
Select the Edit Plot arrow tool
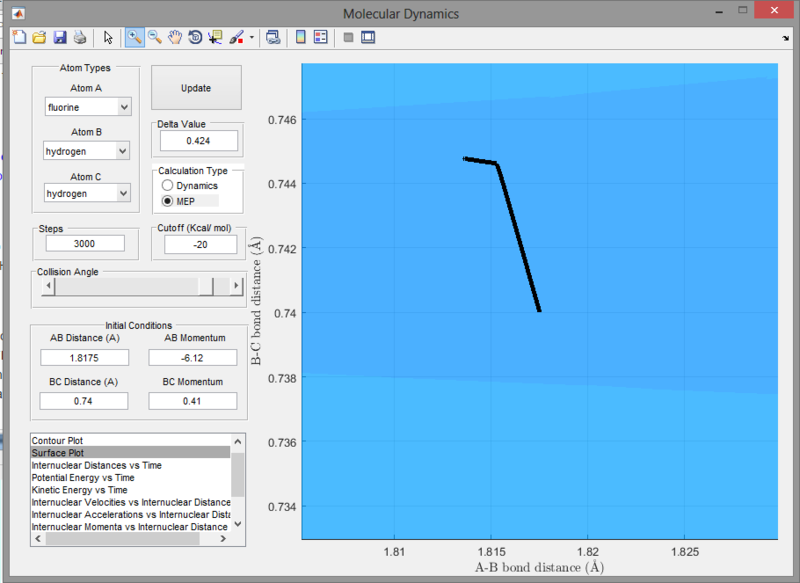pos(108,37)
